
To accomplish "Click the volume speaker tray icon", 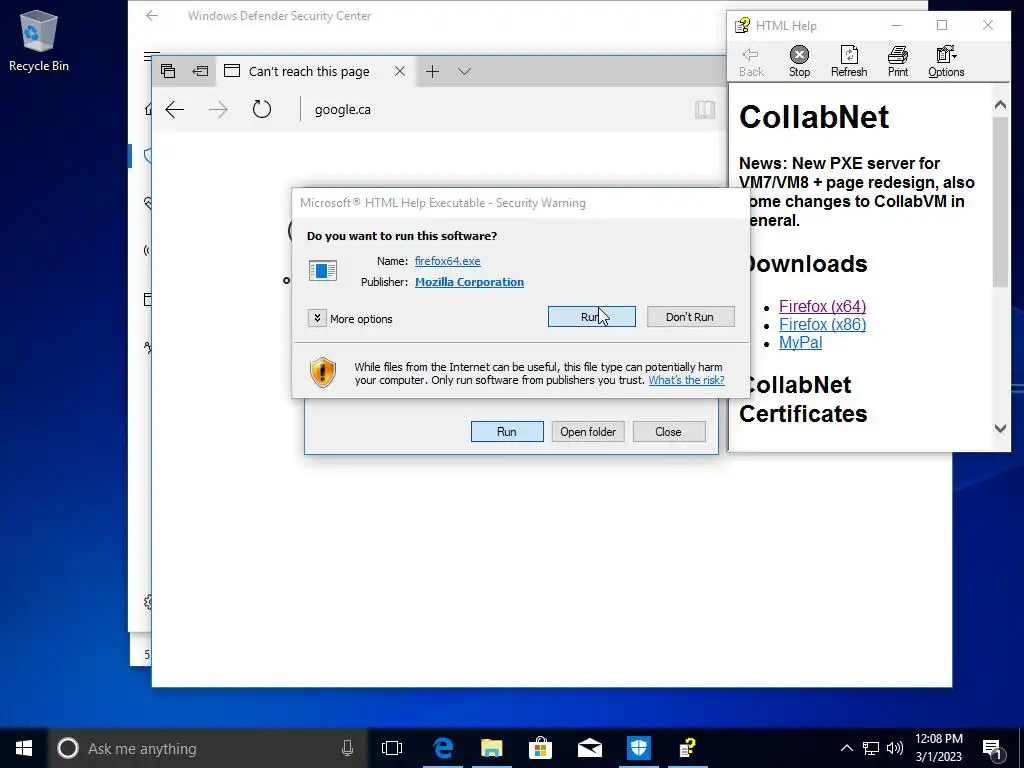I will [895, 748].
